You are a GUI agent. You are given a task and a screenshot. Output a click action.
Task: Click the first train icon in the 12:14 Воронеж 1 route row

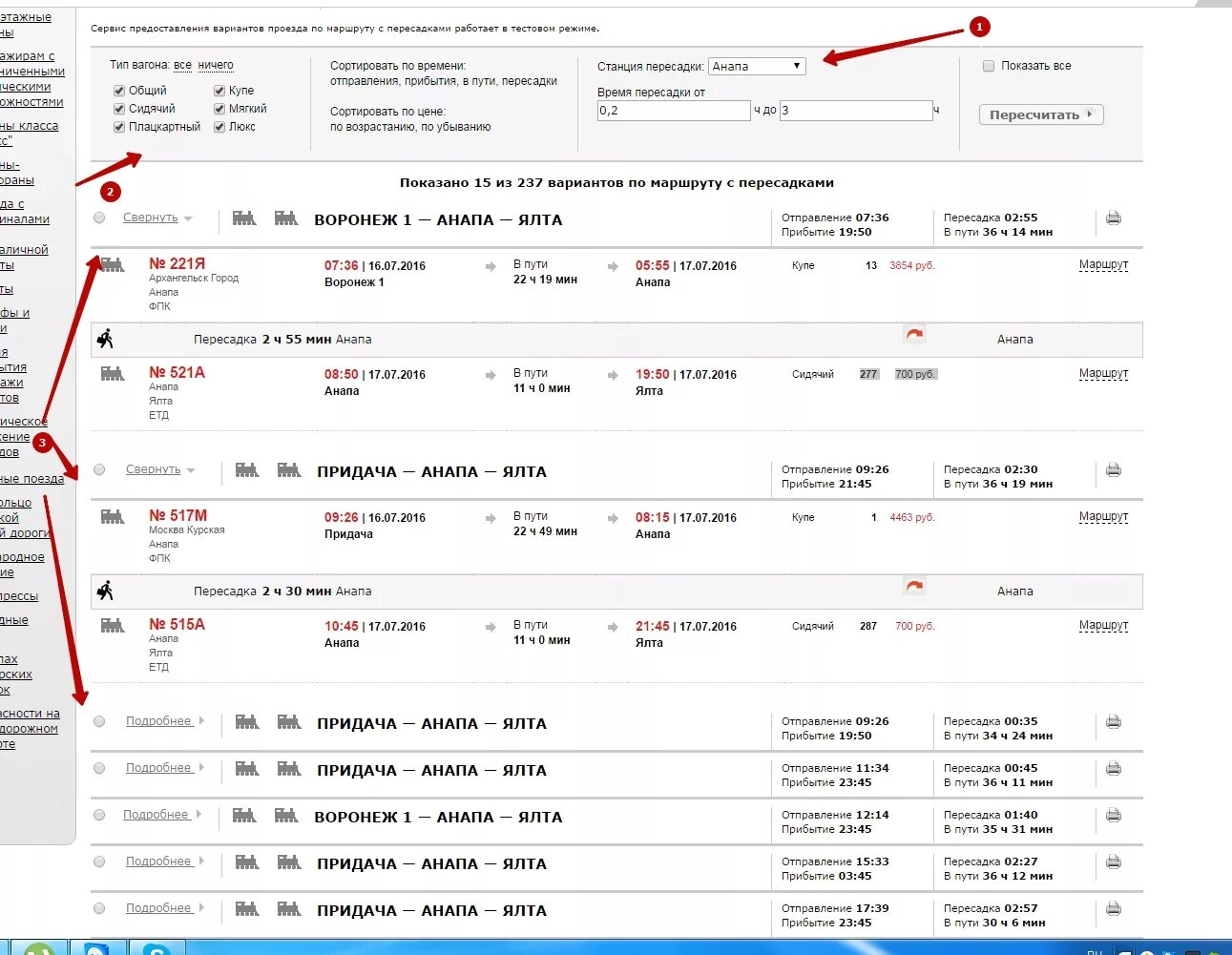(x=244, y=816)
